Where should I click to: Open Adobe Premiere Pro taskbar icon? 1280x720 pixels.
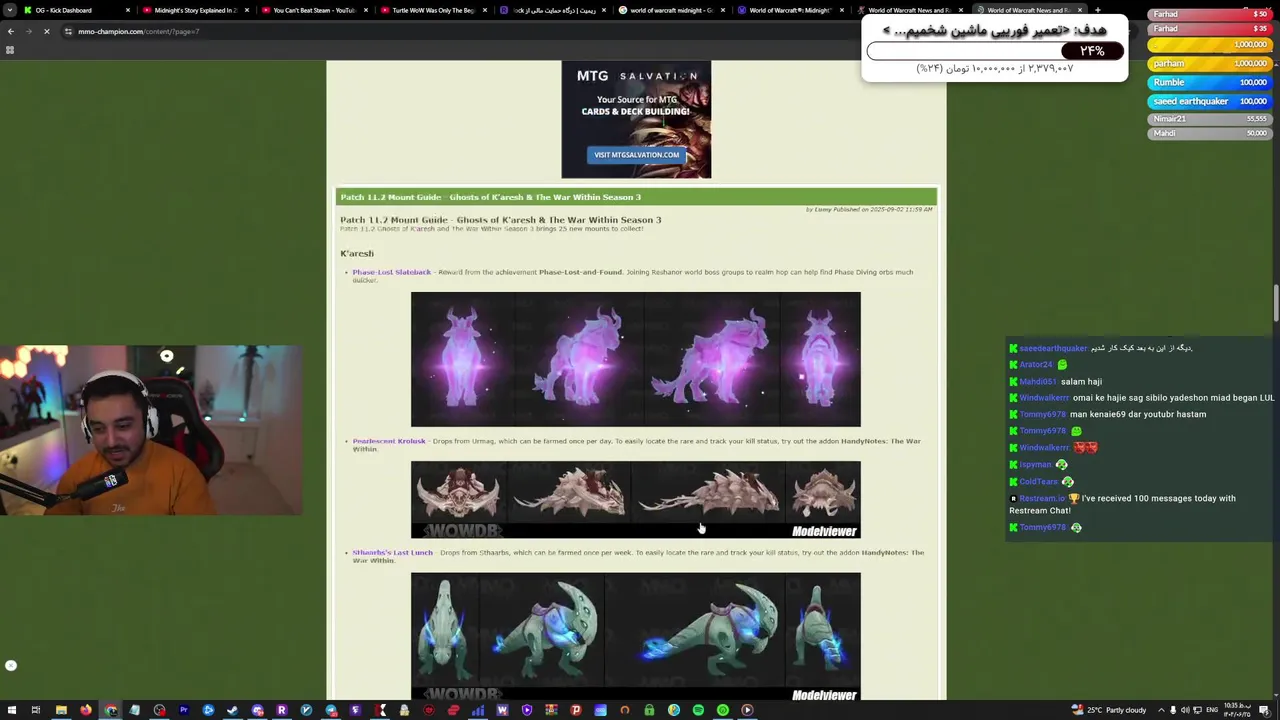pos(184,710)
